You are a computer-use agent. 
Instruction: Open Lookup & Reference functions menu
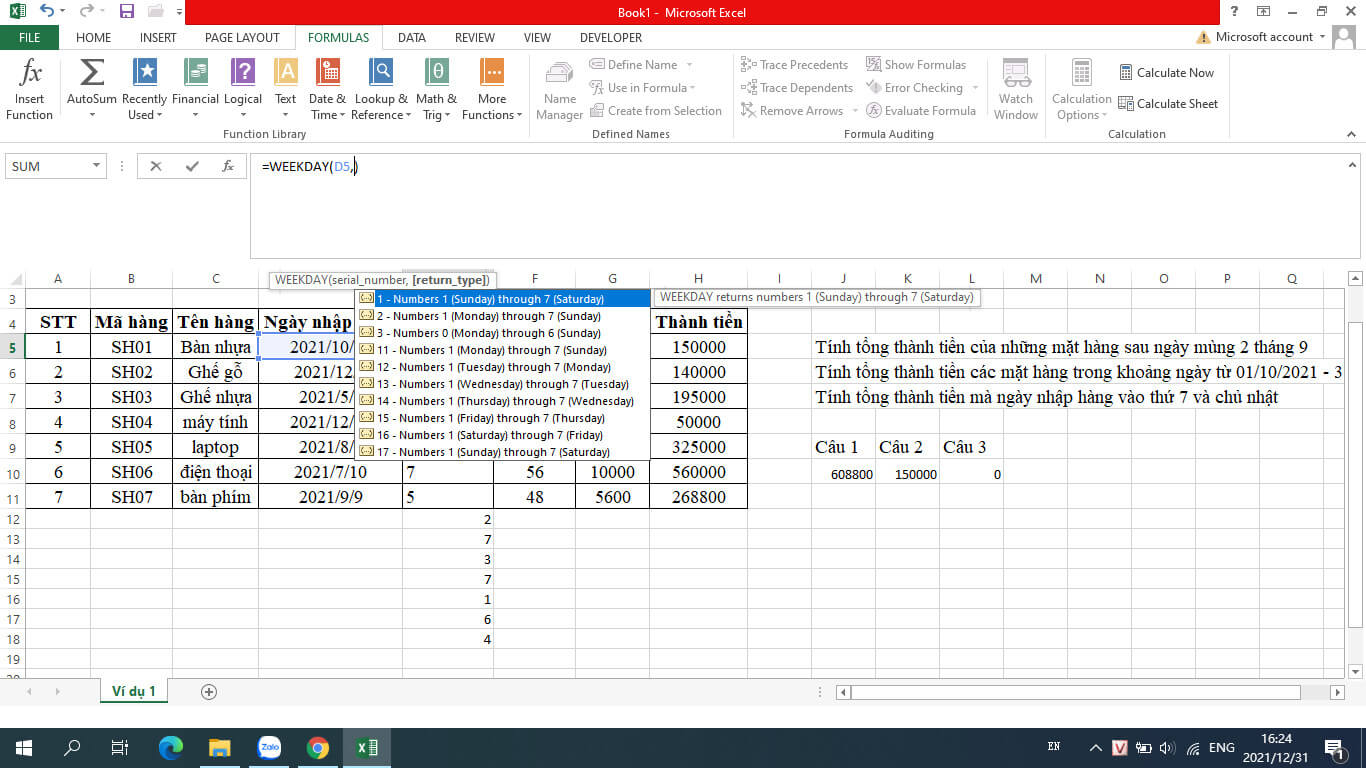(x=381, y=90)
